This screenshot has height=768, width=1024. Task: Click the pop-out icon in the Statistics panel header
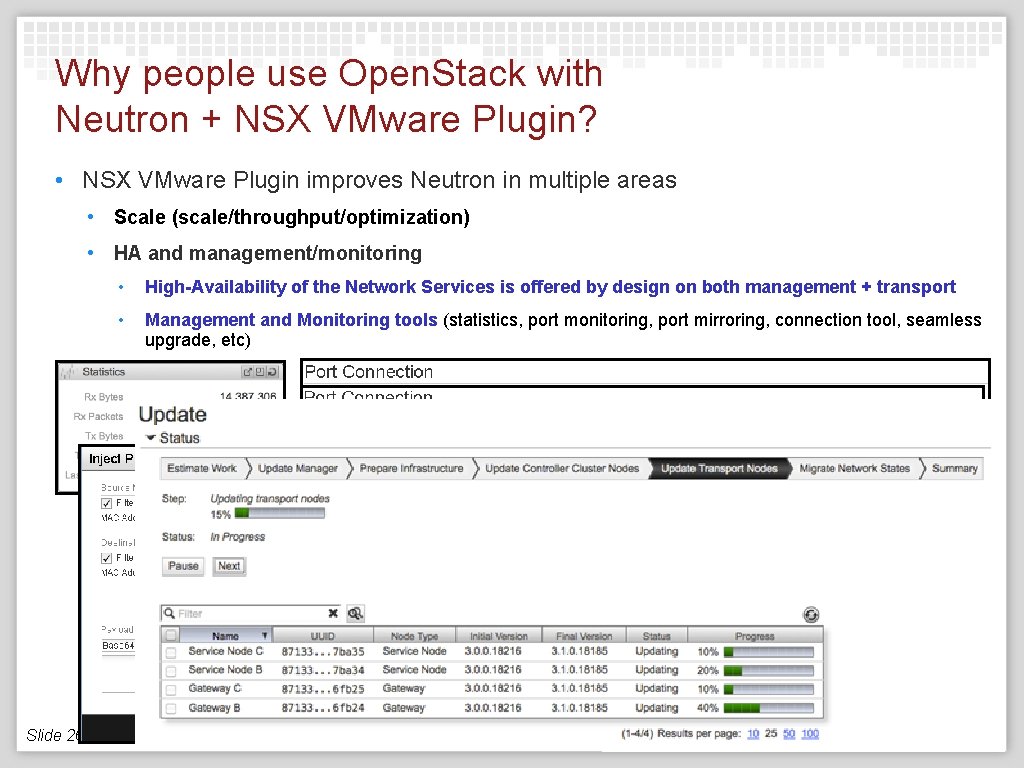point(248,372)
